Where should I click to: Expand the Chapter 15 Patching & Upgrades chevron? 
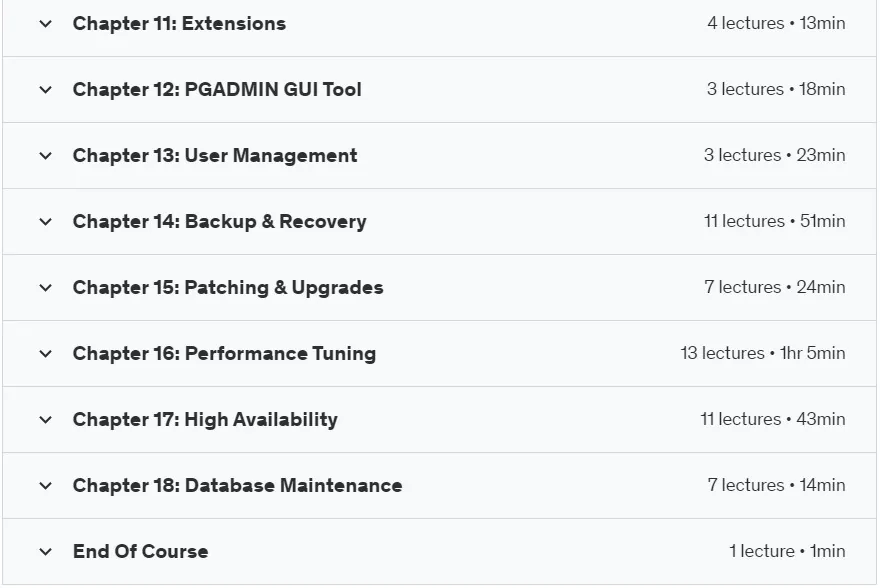click(x=45, y=288)
